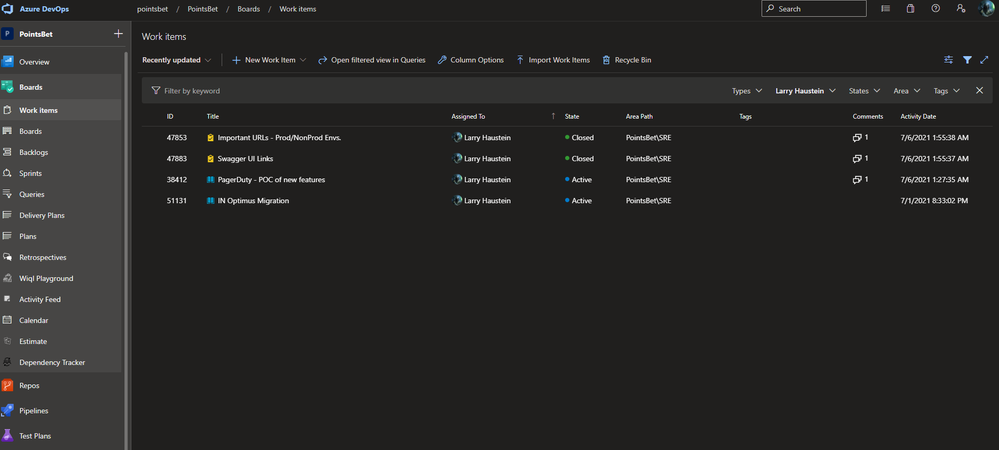Click the Azure DevOps logo icon
Screen dimensions: 999x450
coord(8,9)
